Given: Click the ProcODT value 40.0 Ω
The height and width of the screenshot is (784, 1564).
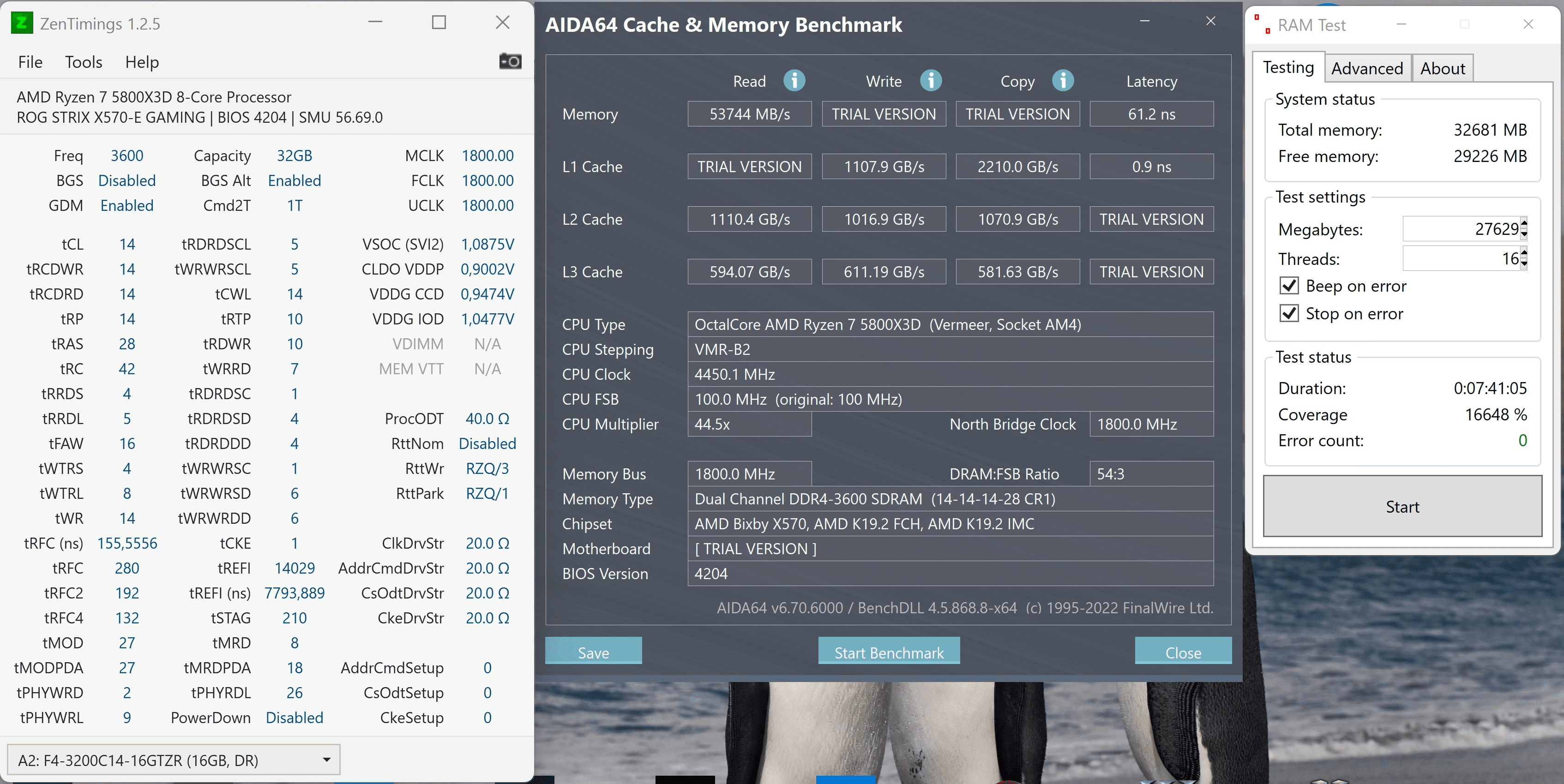Looking at the screenshot, I should pos(487,419).
